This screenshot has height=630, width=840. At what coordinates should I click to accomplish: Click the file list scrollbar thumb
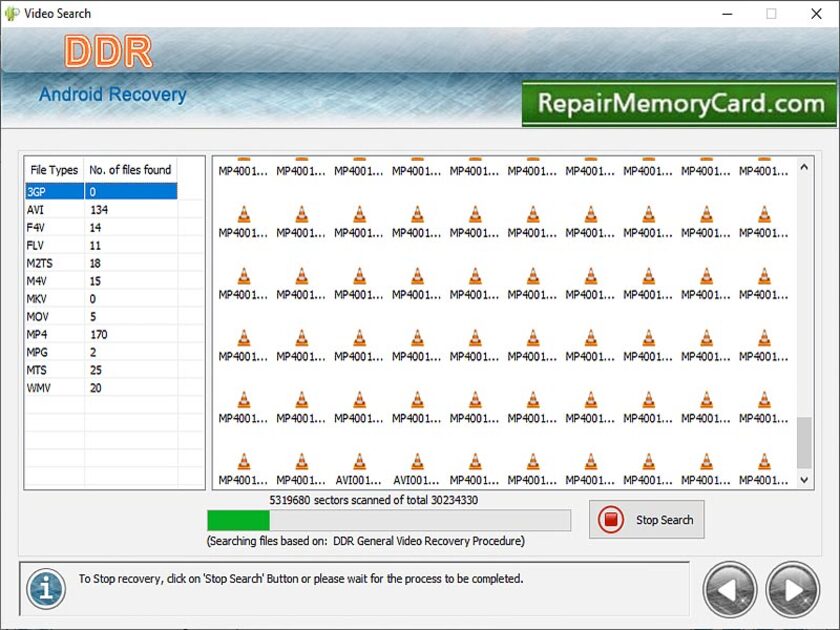(804, 443)
